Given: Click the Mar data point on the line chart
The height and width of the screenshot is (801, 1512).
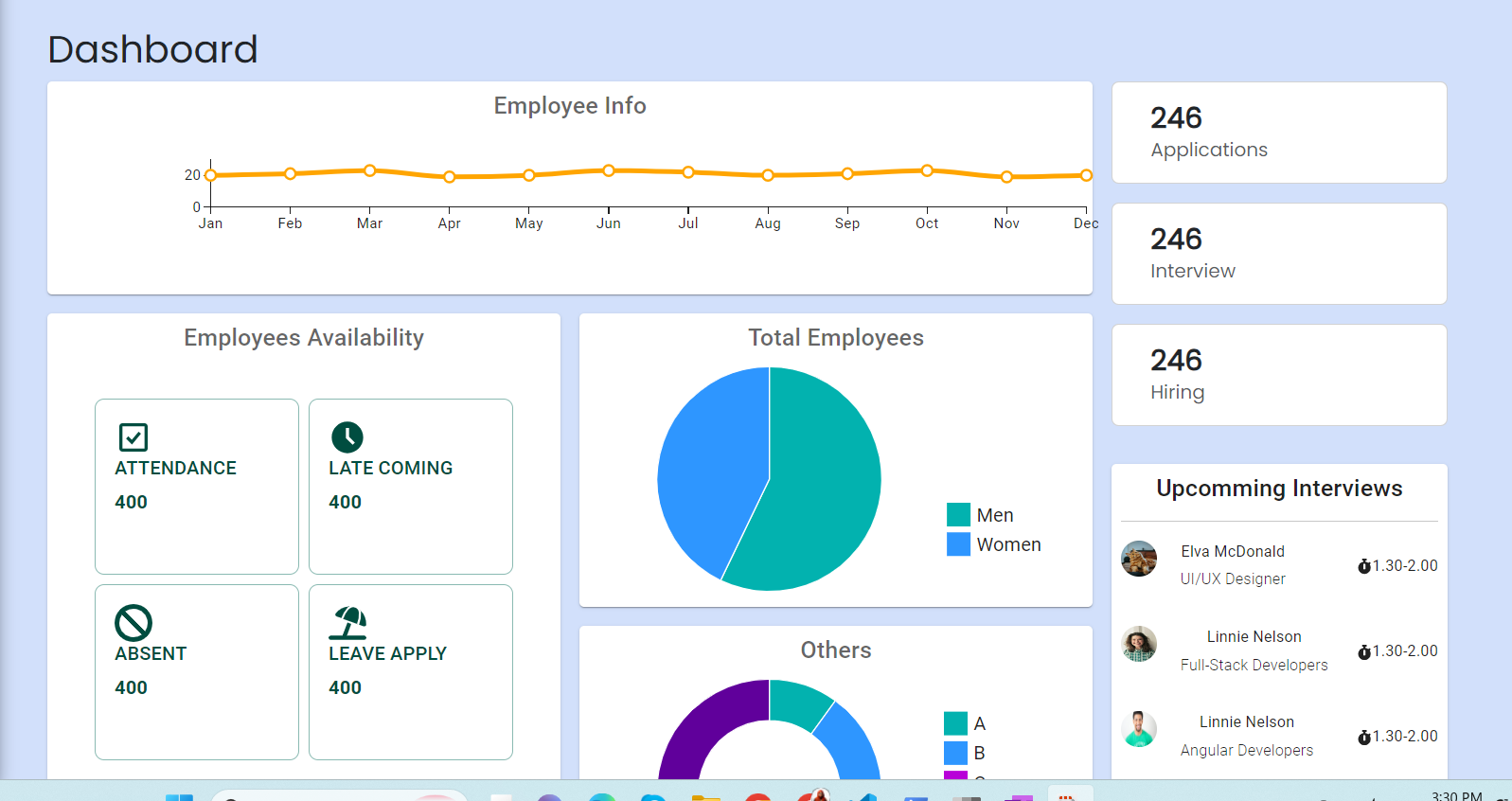Looking at the screenshot, I should [x=370, y=170].
